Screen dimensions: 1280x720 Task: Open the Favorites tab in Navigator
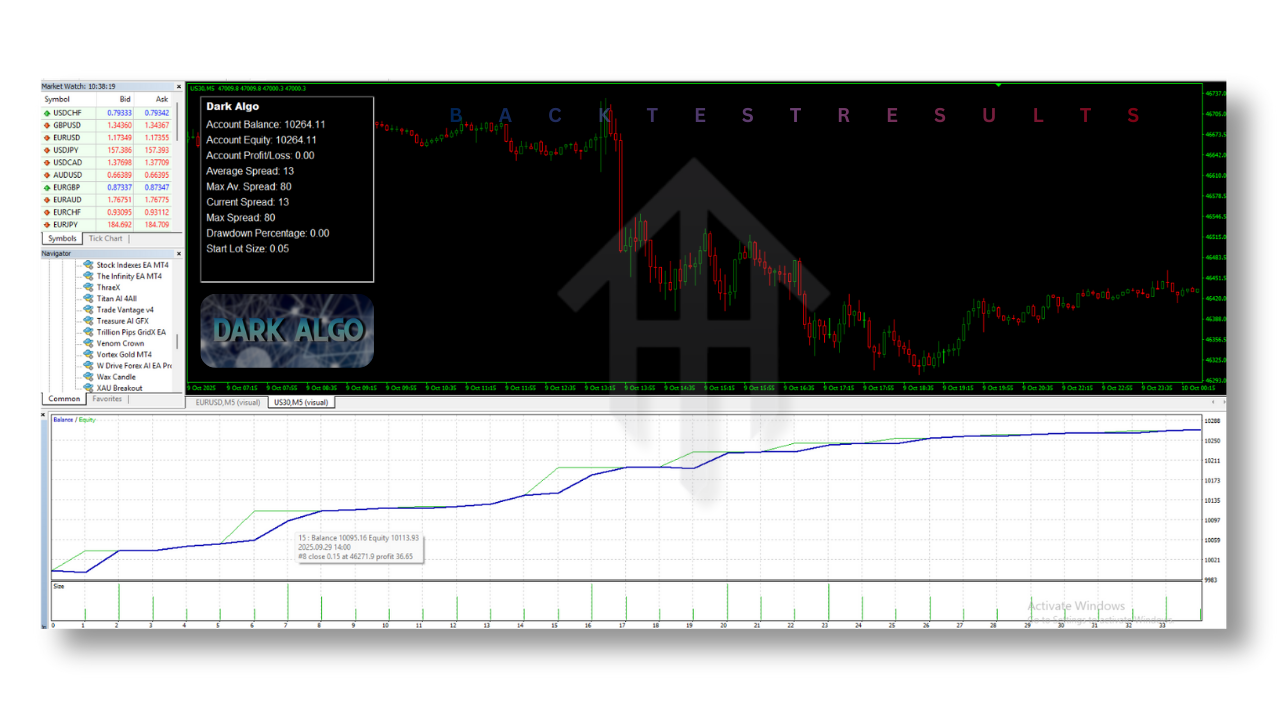pyautogui.click(x=107, y=399)
